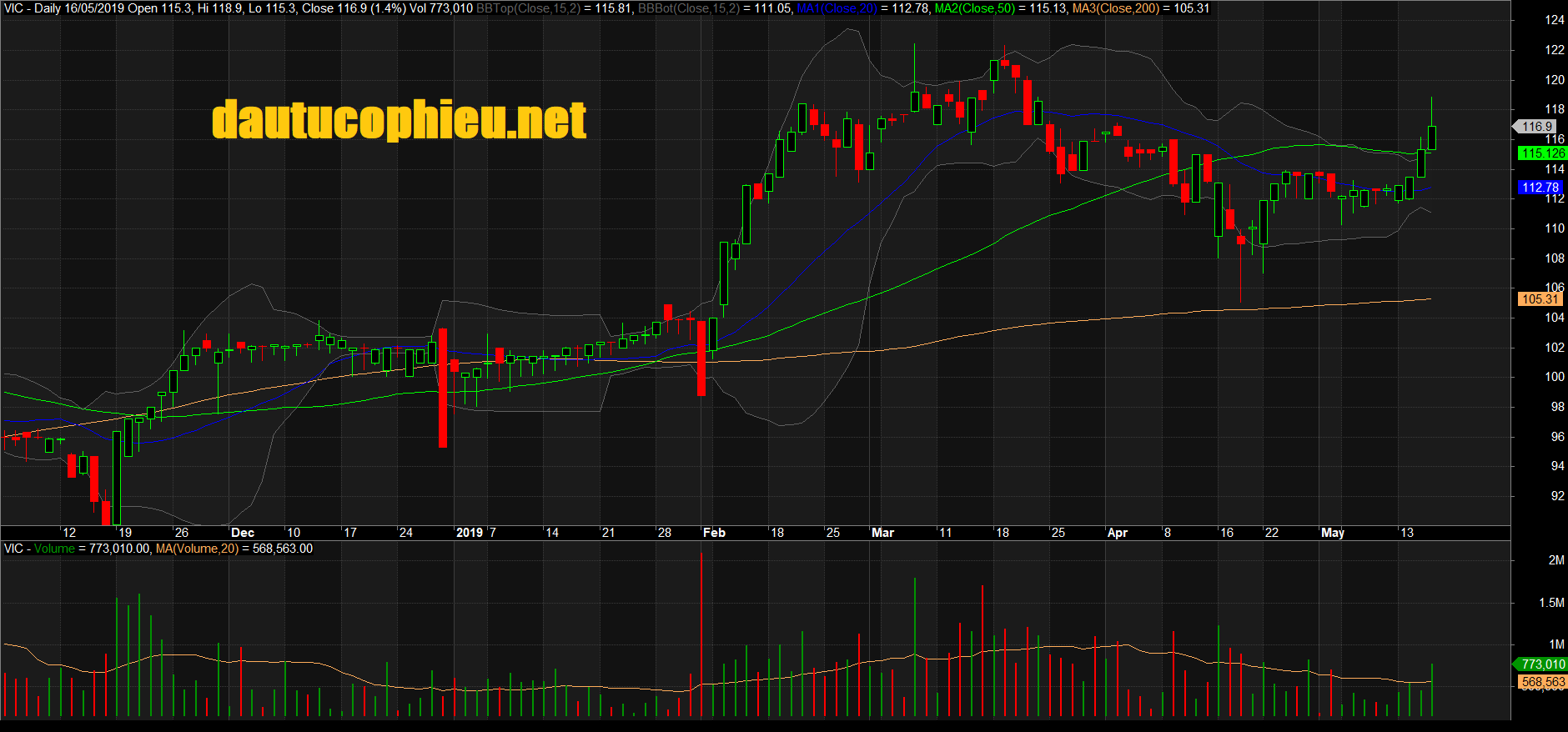
Task: Click the dautucophieu.net watermark text
Action: pyautogui.click(x=399, y=121)
